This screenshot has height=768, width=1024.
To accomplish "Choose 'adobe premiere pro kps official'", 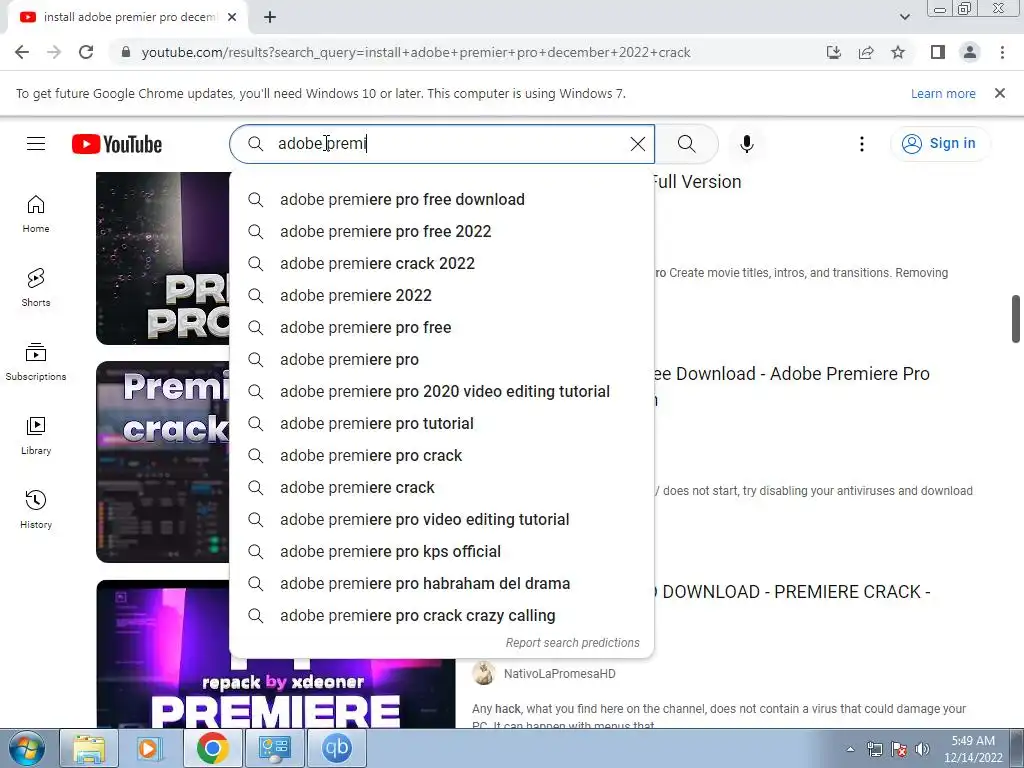I will pyautogui.click(x=441, y=551).
